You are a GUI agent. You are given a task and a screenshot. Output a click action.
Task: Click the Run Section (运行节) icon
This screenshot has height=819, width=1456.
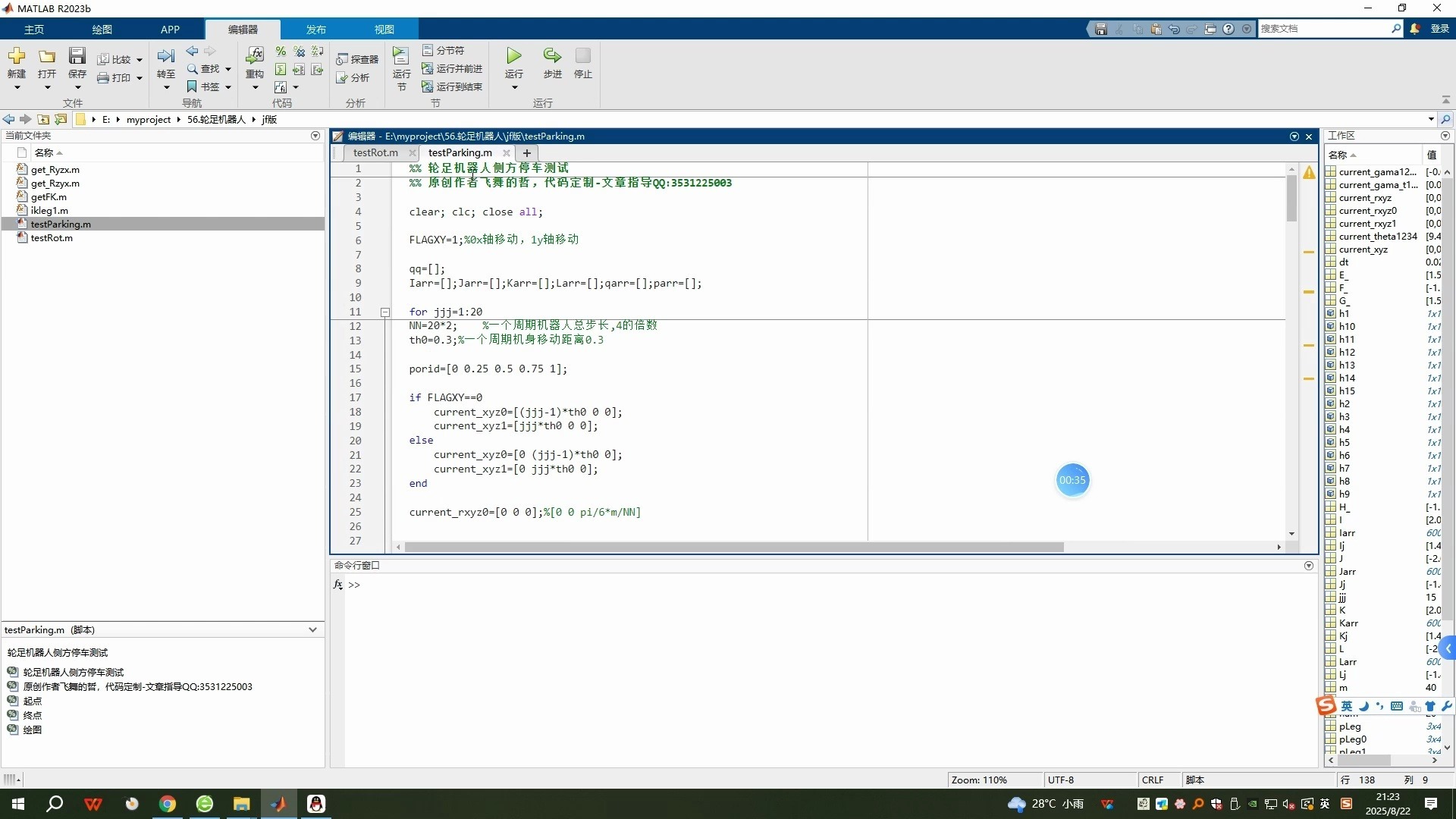pos(400,56)
